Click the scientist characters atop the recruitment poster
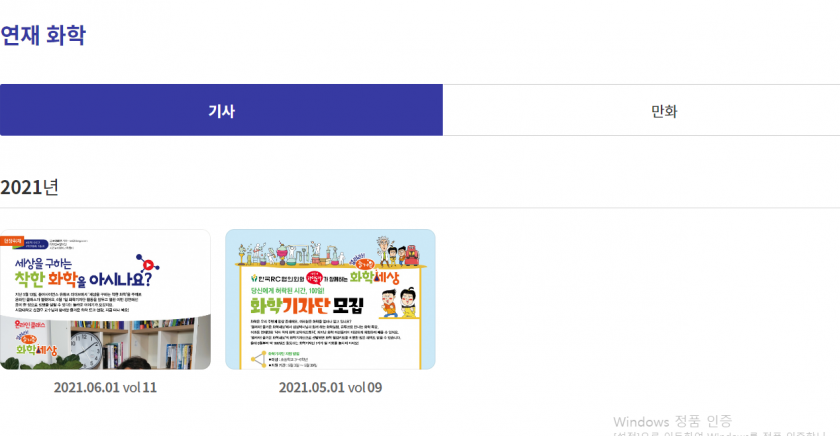This screenshot has width=840, height=436. point(397,252)
